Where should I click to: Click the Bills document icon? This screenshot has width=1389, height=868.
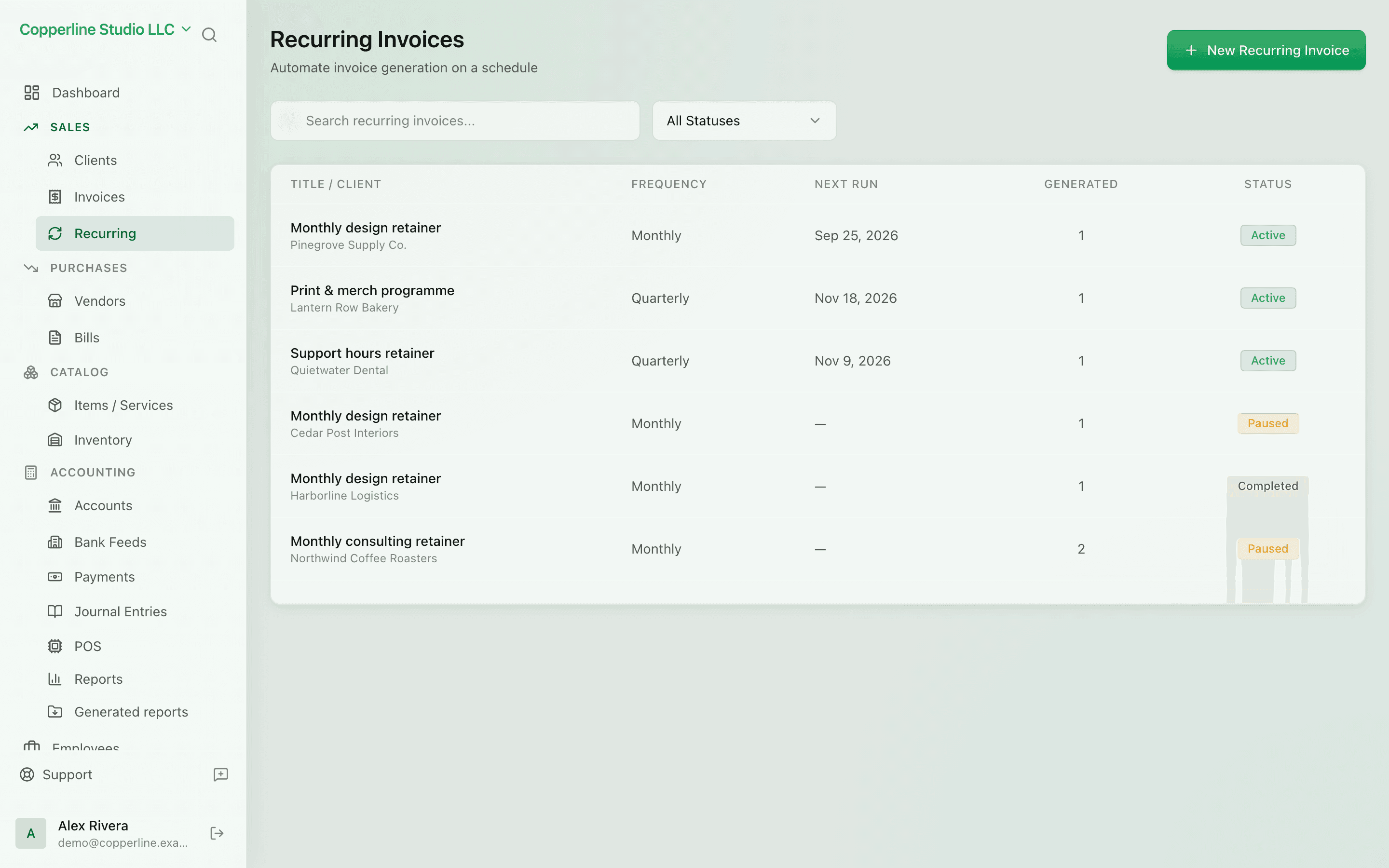point(55,338)
